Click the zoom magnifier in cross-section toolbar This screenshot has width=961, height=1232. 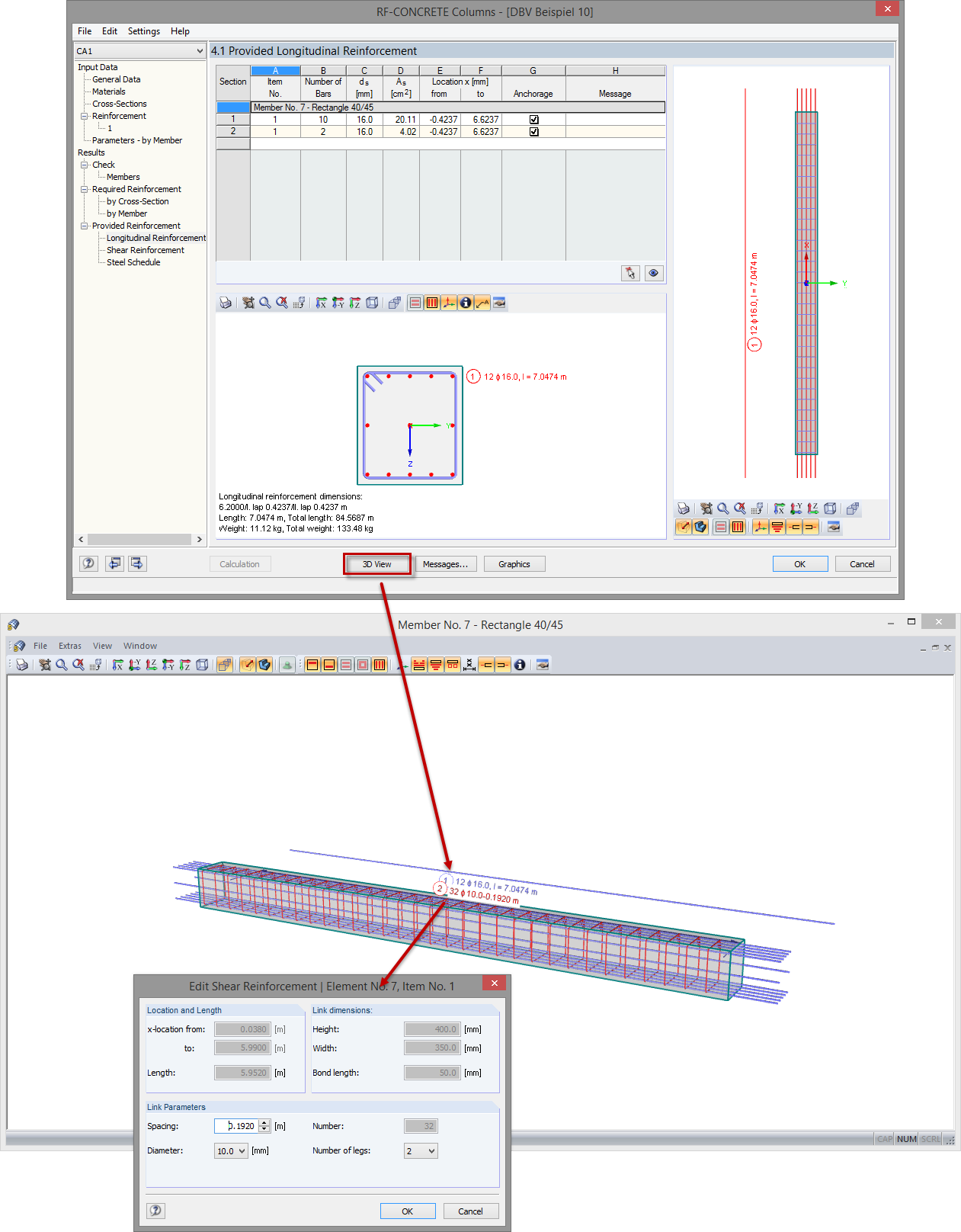tap(265, 303)
